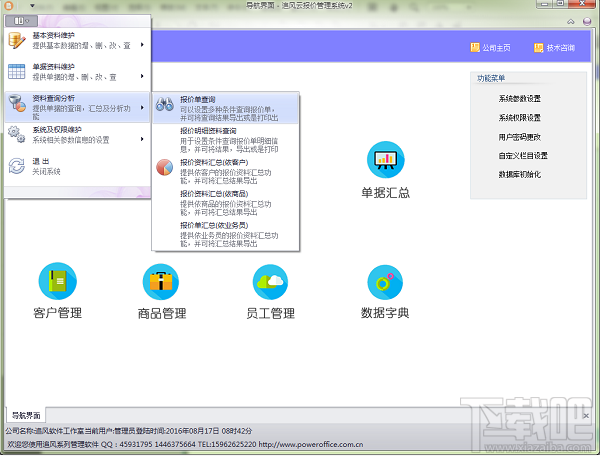Open the 技术咨询 link

coord(554,48)
